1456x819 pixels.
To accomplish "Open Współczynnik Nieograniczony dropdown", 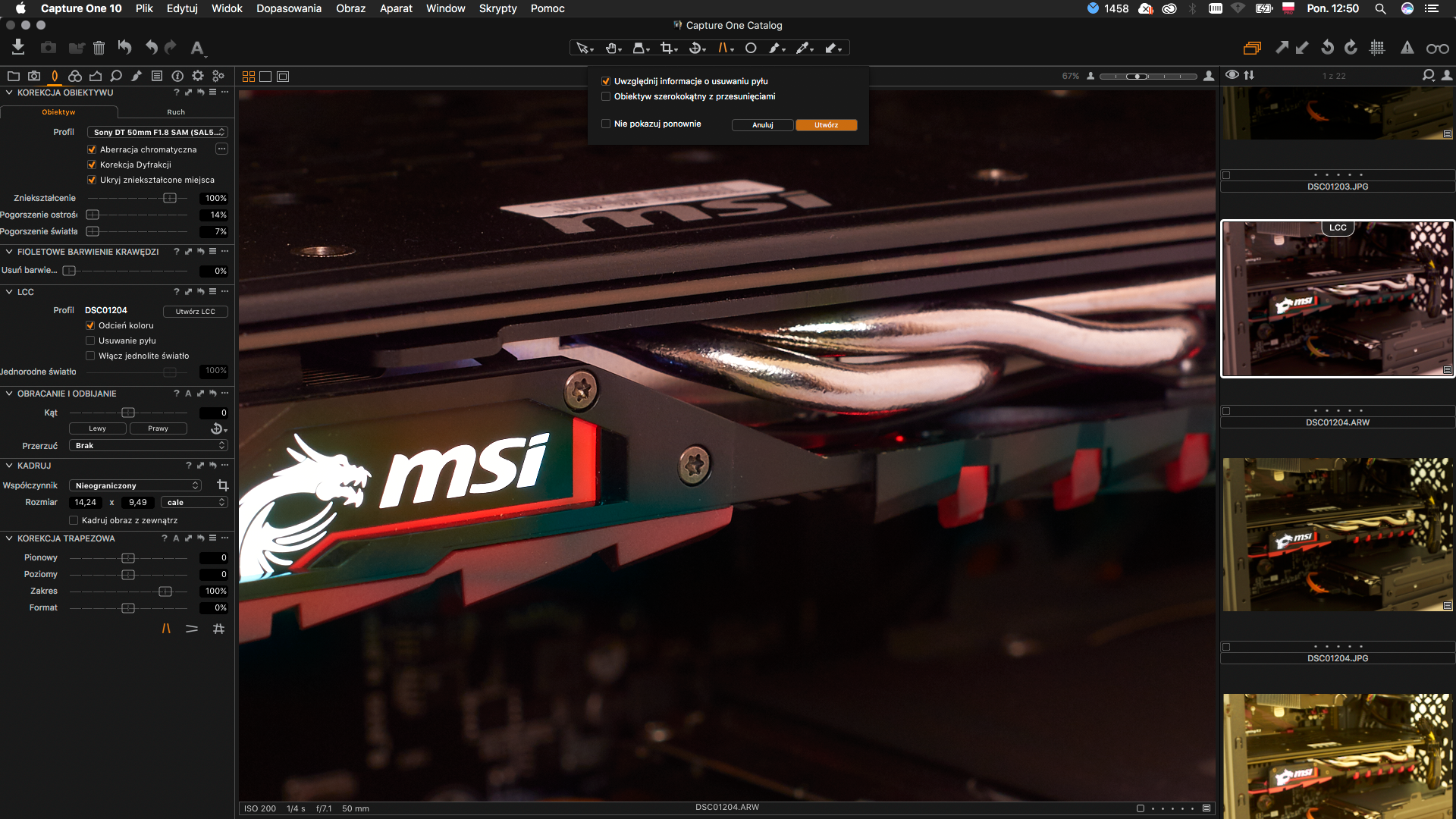I will pyautogui.click(x=135, y=485).
